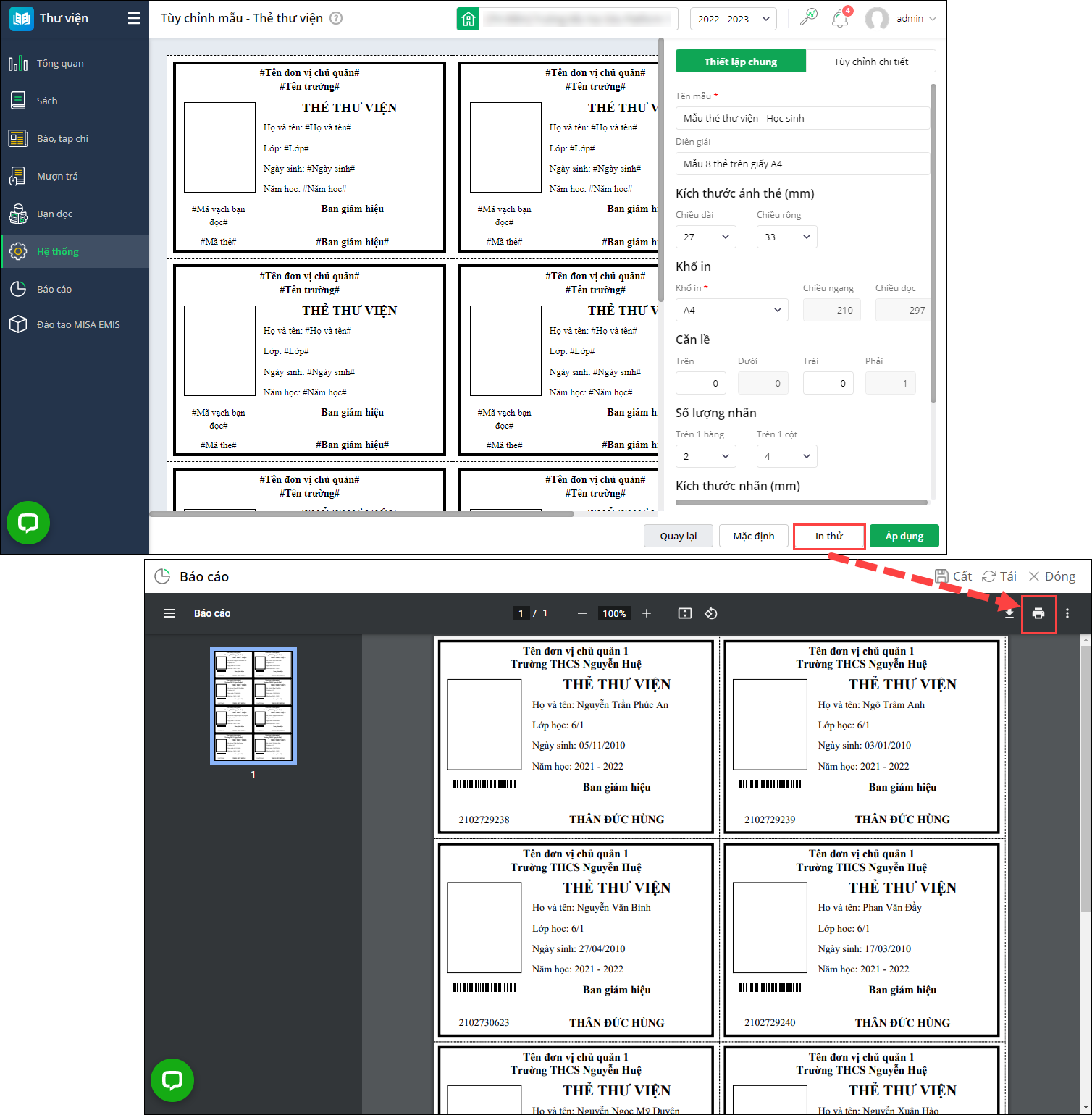Click the Tải reload button
This screenshot has height=1115, width=1092.
click(999, 576)
